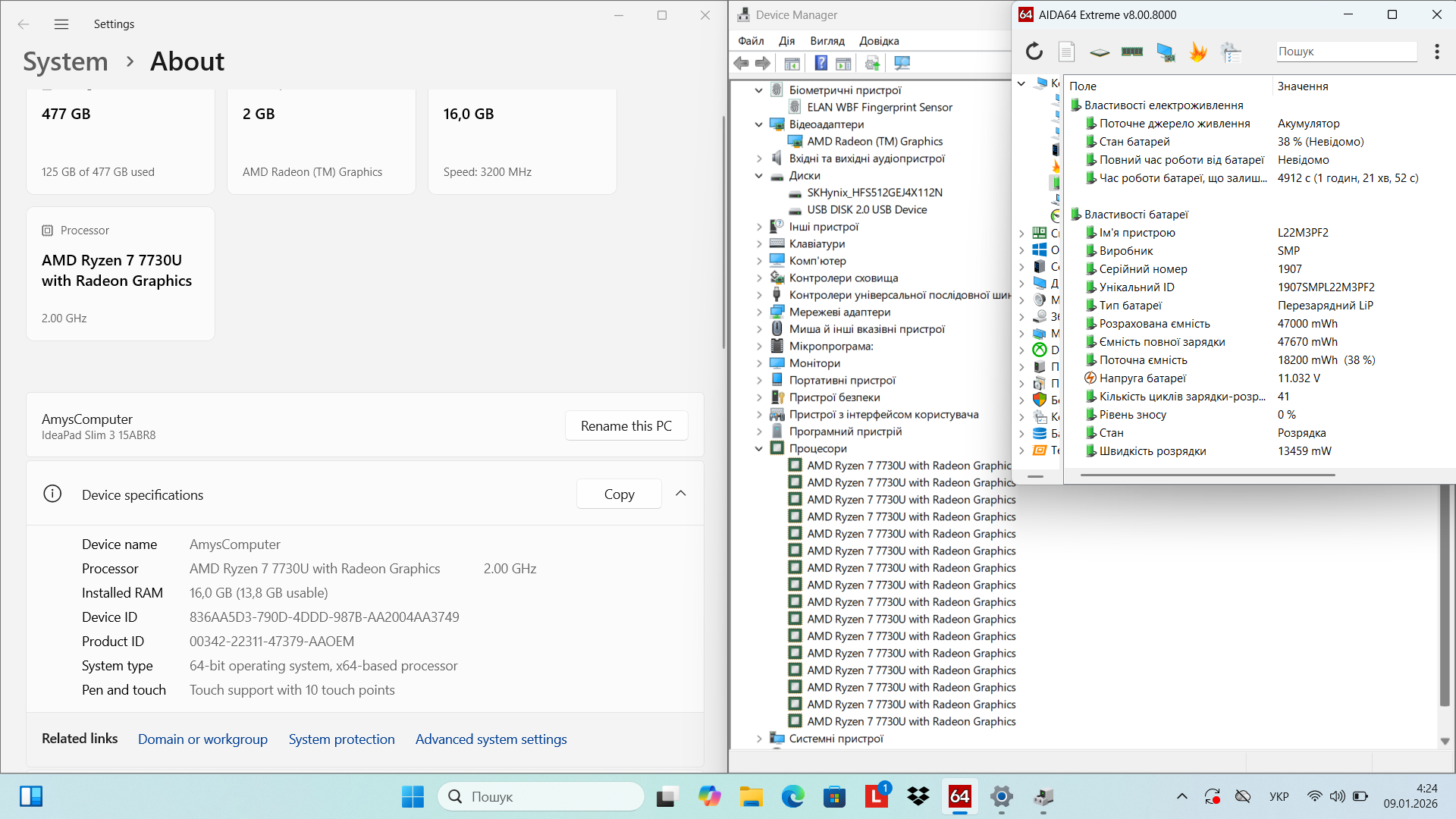Open the Довідка menu

(x=878, y=41)
